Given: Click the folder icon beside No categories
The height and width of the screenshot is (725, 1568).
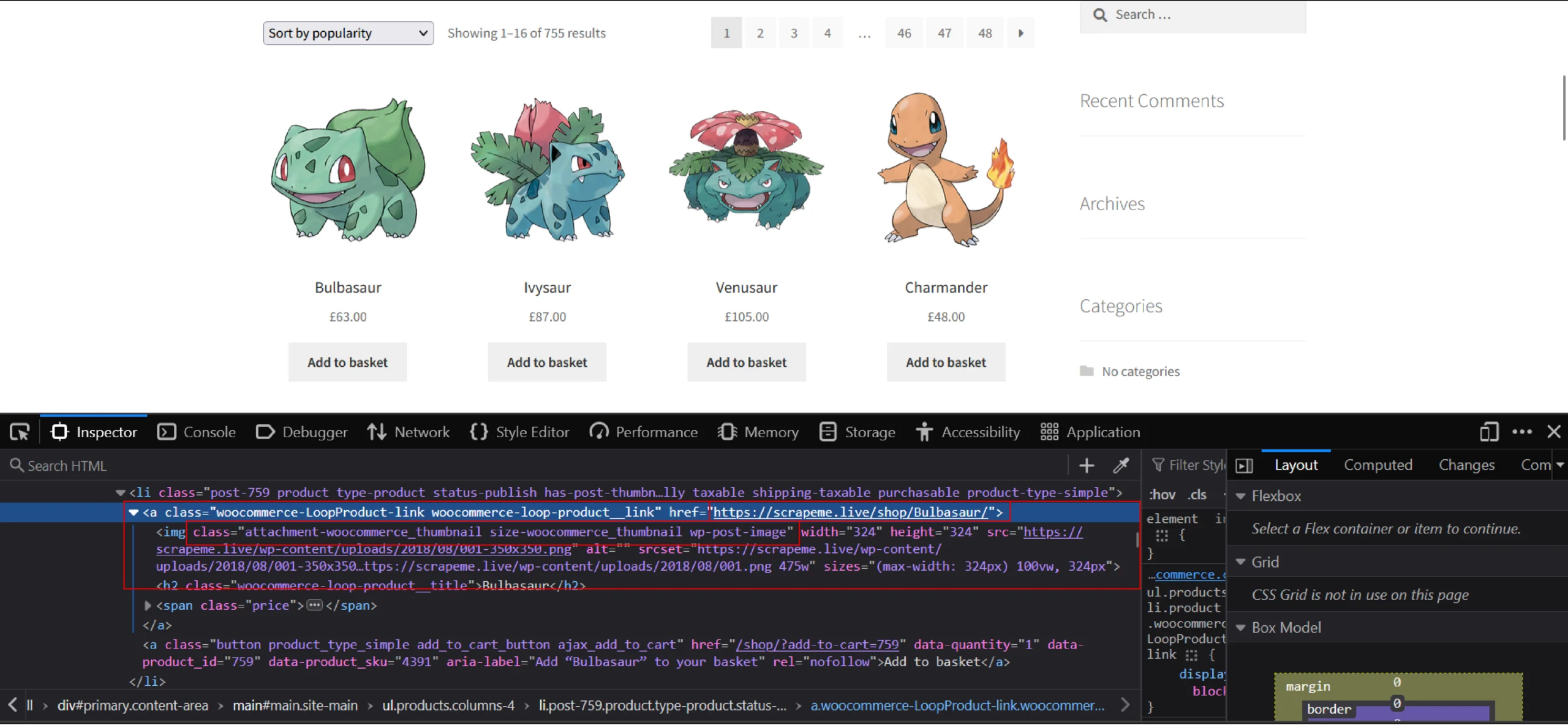Looking at the screenshot, I should (1087, 371).
